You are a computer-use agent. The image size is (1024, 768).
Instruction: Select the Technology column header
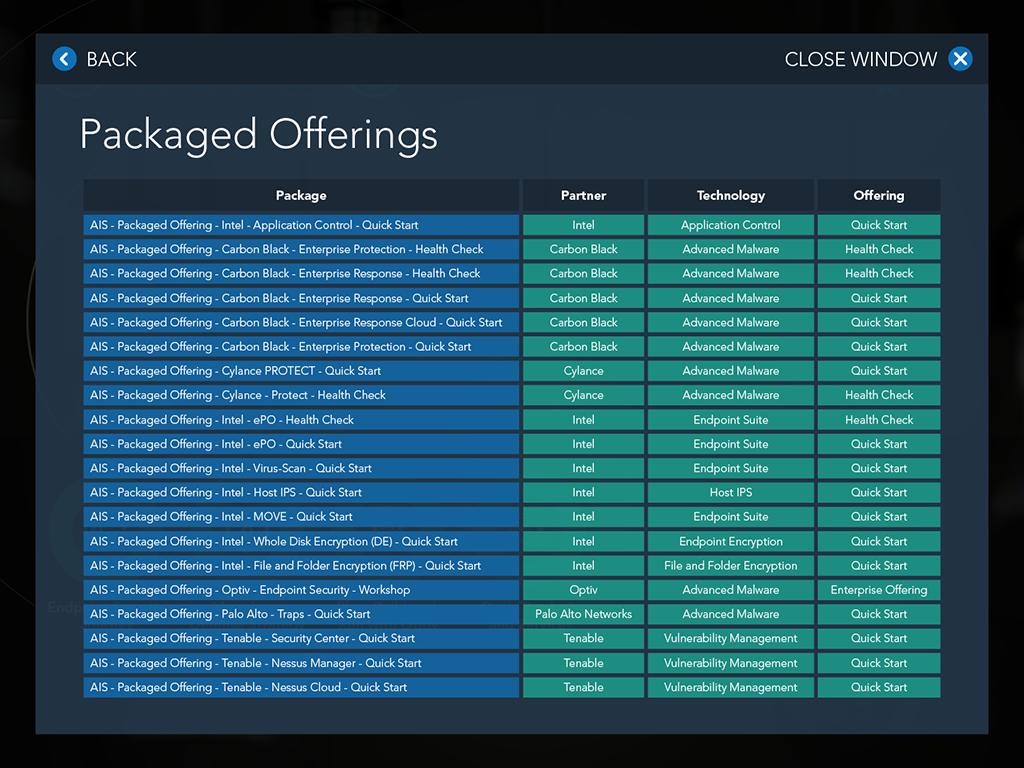(x=731, y=195)
